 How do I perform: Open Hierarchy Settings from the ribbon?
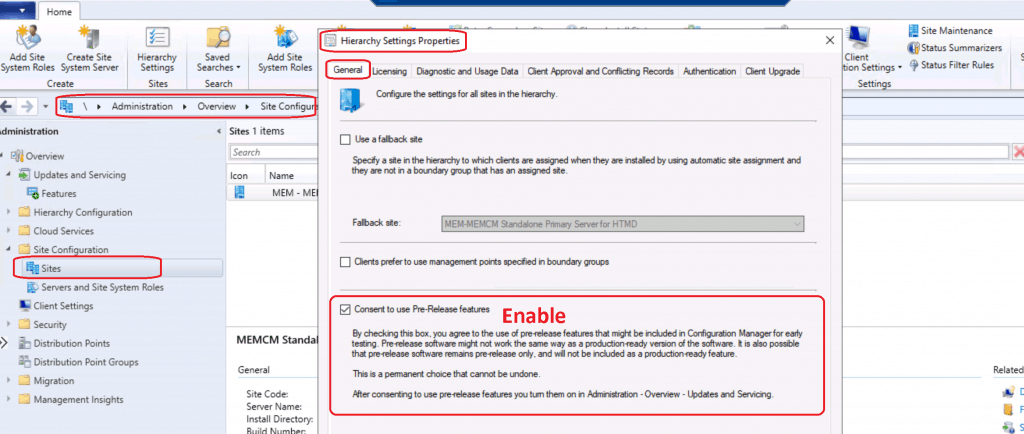[x=157, y=49]
